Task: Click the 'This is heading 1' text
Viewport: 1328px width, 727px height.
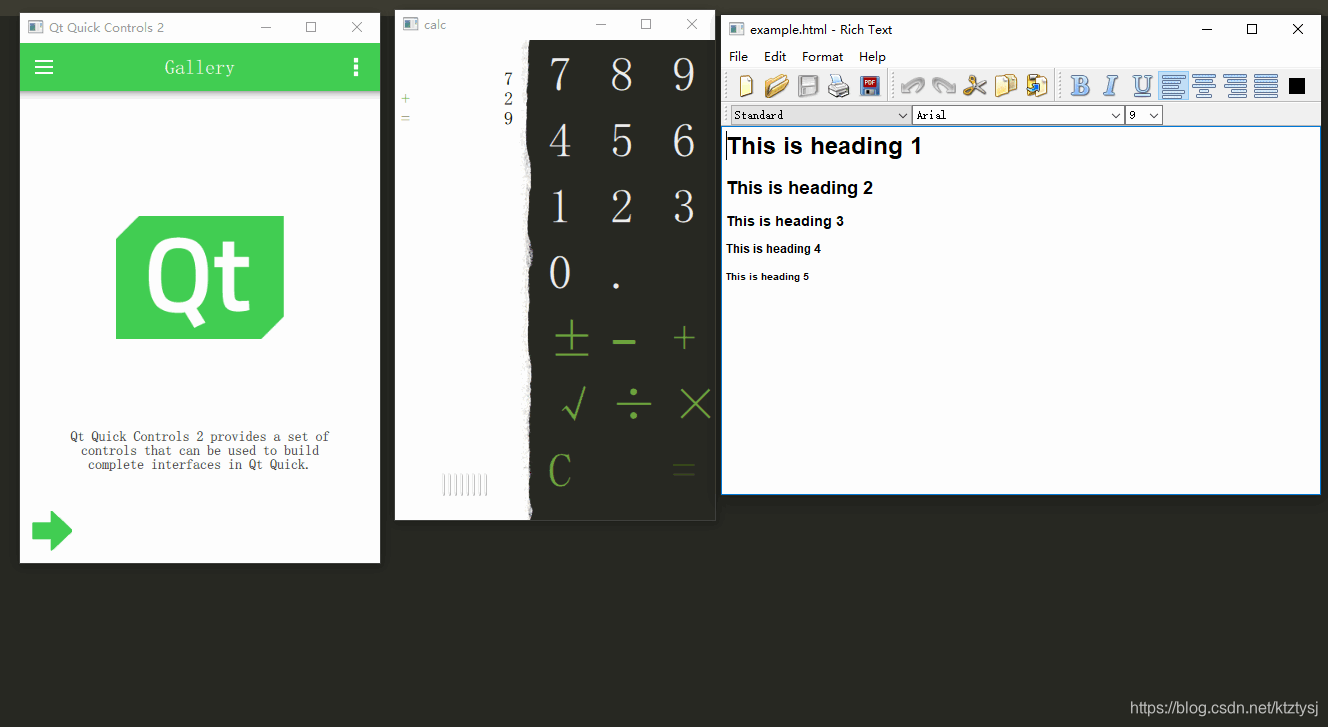Action: 824,146
